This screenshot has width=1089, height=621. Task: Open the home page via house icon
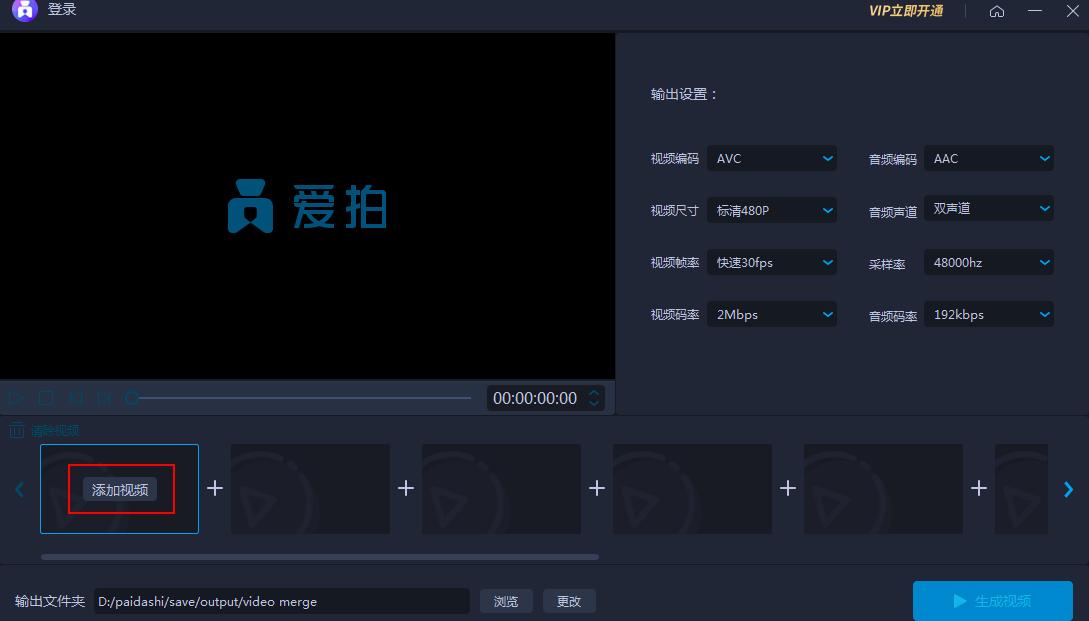click(x=996, y=11)
